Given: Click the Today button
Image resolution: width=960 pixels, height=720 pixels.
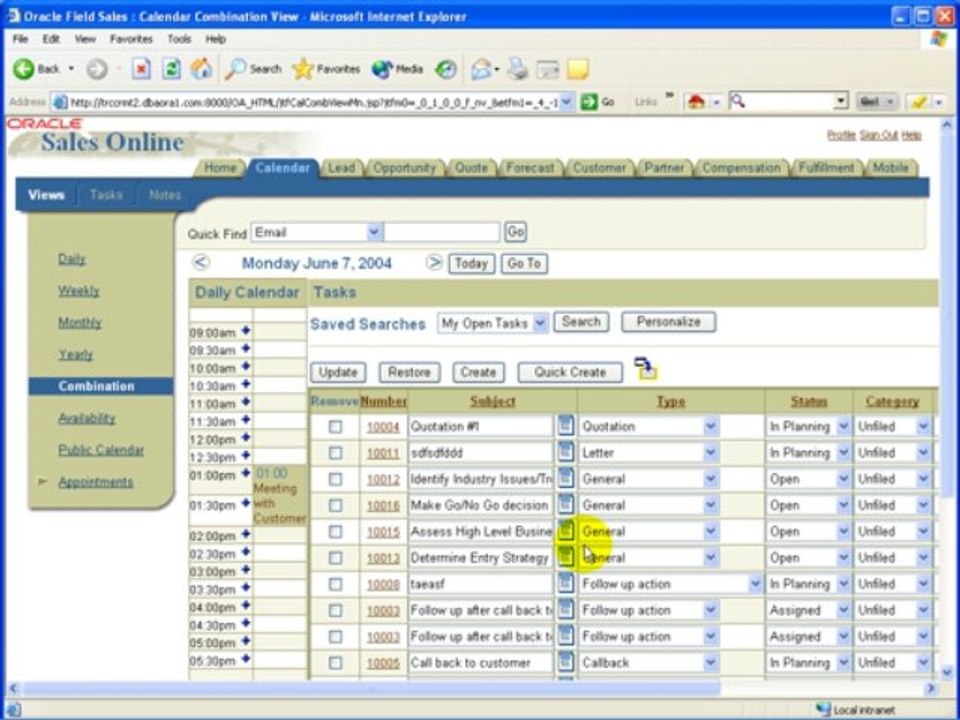Looking at the screenshot, I should [x=471, y=264].
